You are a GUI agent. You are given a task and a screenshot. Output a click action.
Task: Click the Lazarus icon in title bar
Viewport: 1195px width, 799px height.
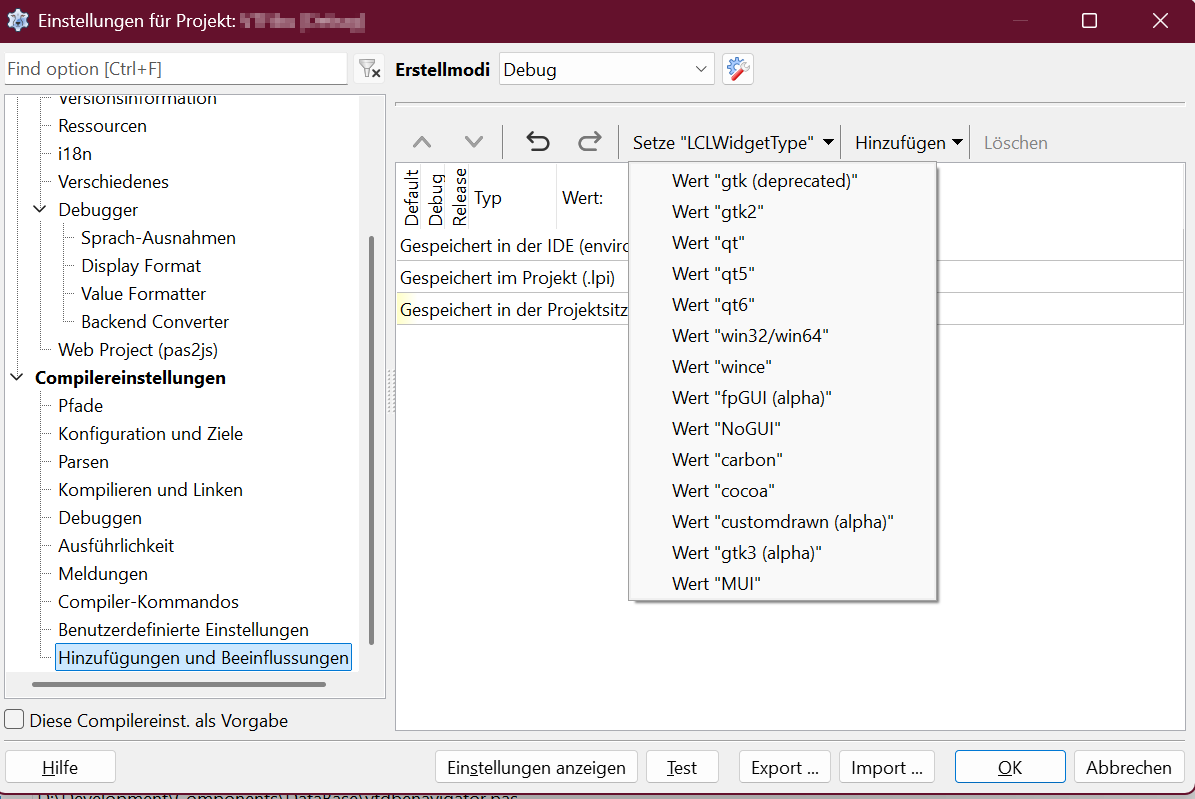click(x=18, y=21)
